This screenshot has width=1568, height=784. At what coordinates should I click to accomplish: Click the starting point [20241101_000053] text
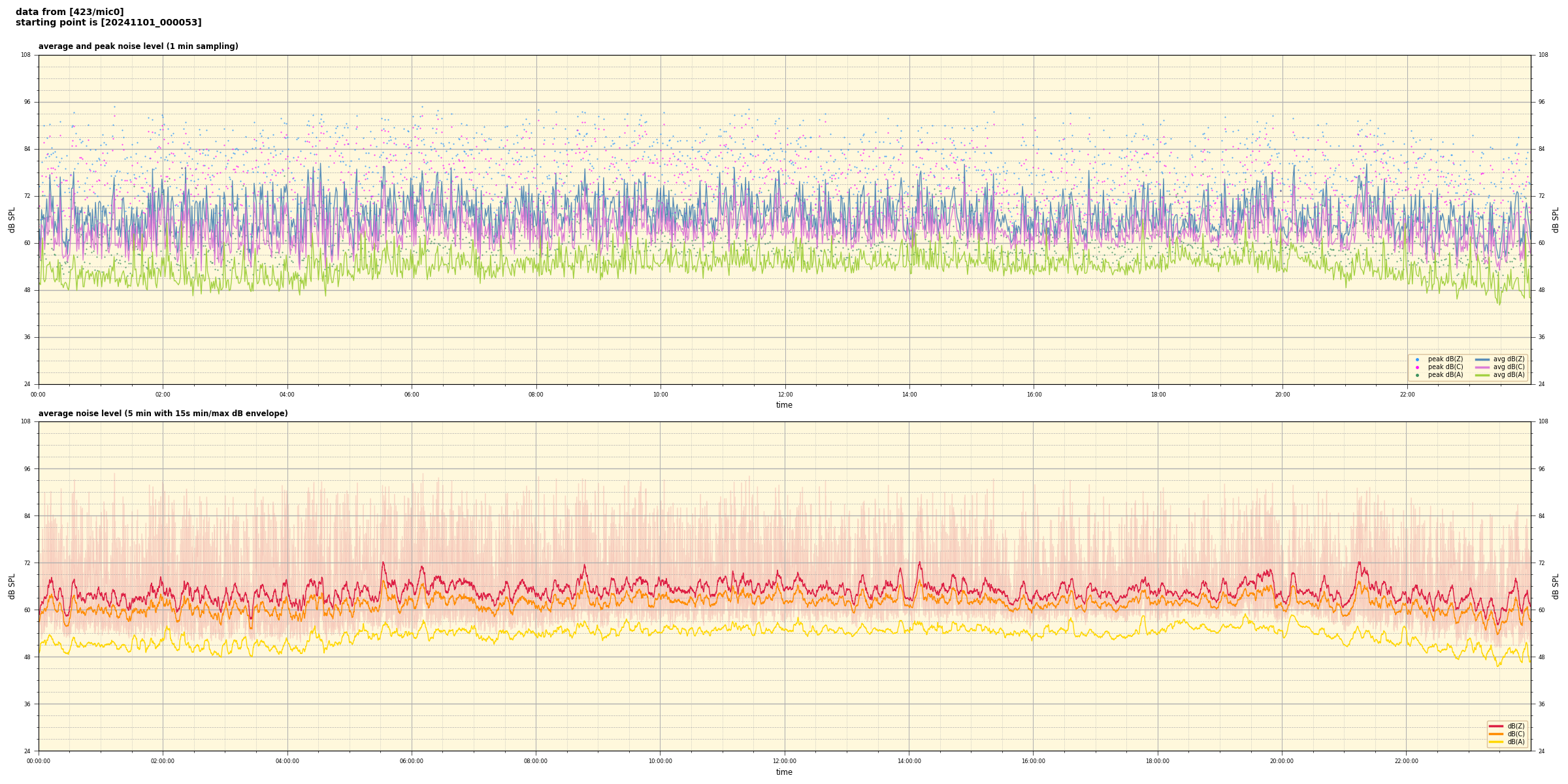pyautogui.click(x=108, y=23)
